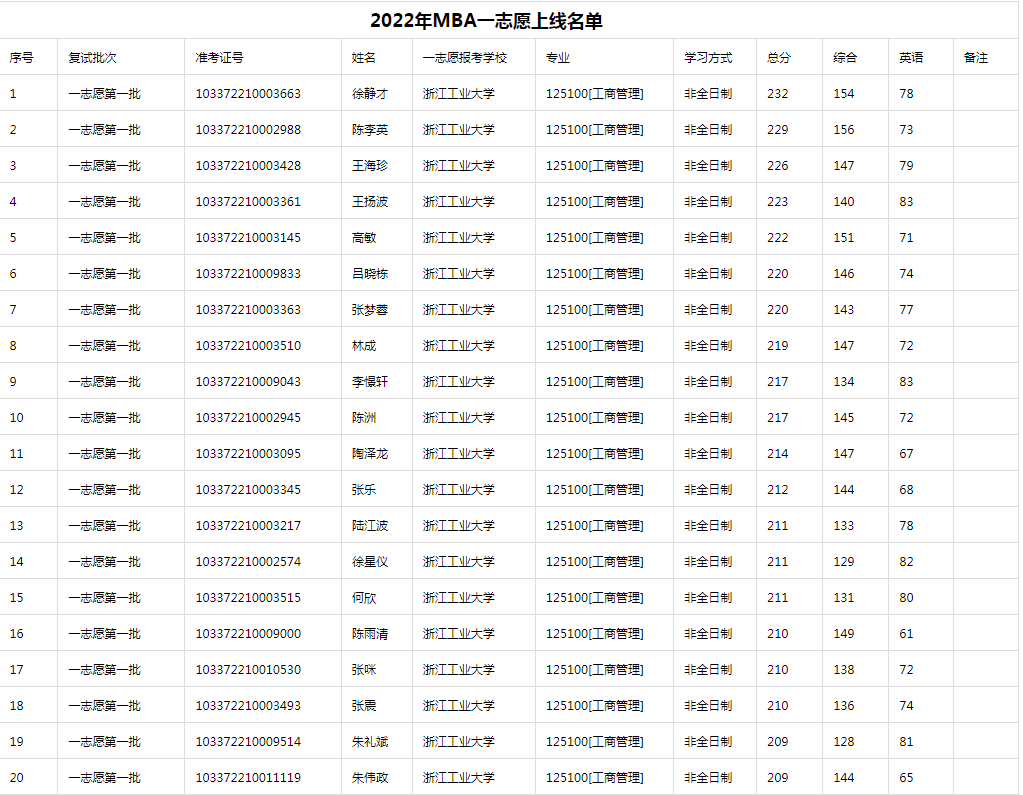Select the 125100[工商管理] cell for 朱伟政
1023x795 pixels.
594,777
